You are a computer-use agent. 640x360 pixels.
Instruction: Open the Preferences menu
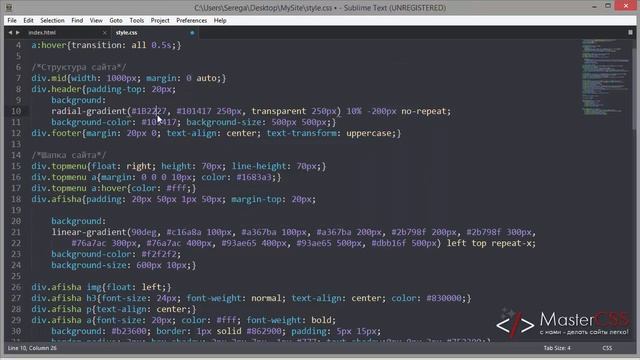pos(191,20)
